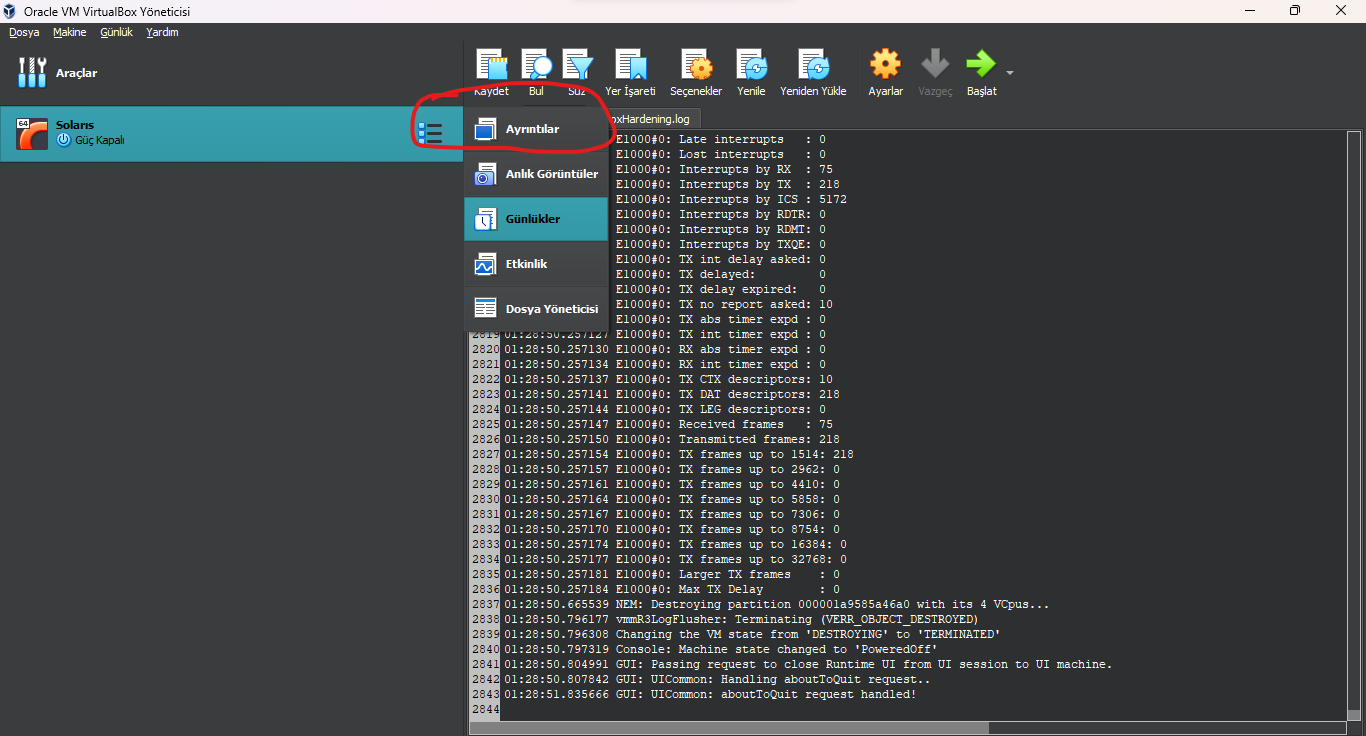Choose Günlükler in the machine tools popup
1366x736 pixels.
click(x=536, y=219)
